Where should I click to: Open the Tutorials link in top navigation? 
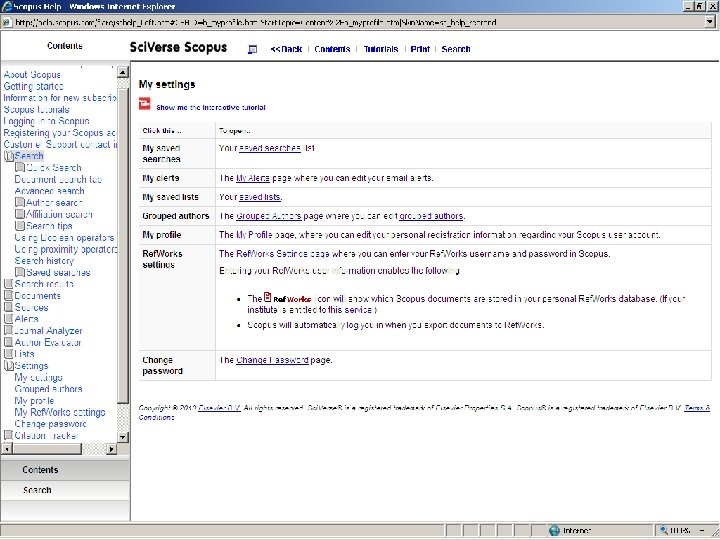(x=381, y=49)
